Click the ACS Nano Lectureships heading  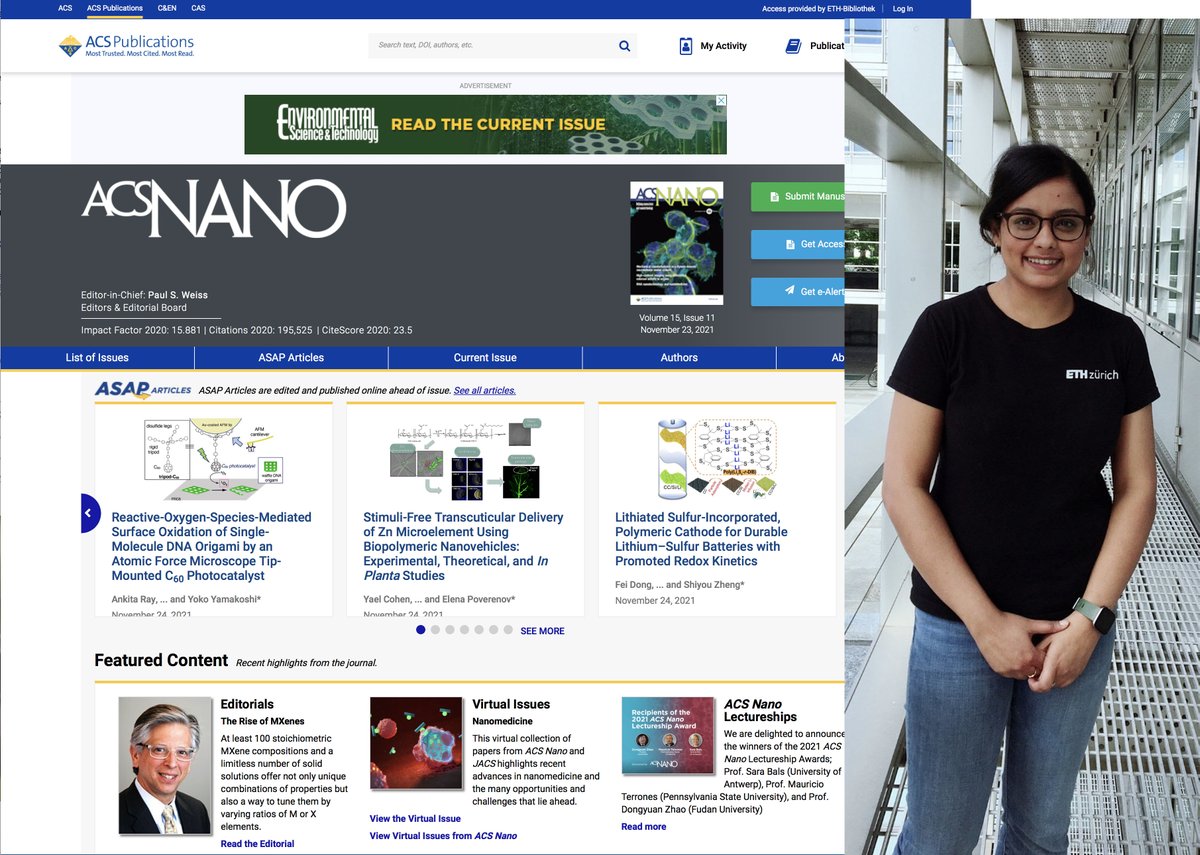(x=760, y=710)
